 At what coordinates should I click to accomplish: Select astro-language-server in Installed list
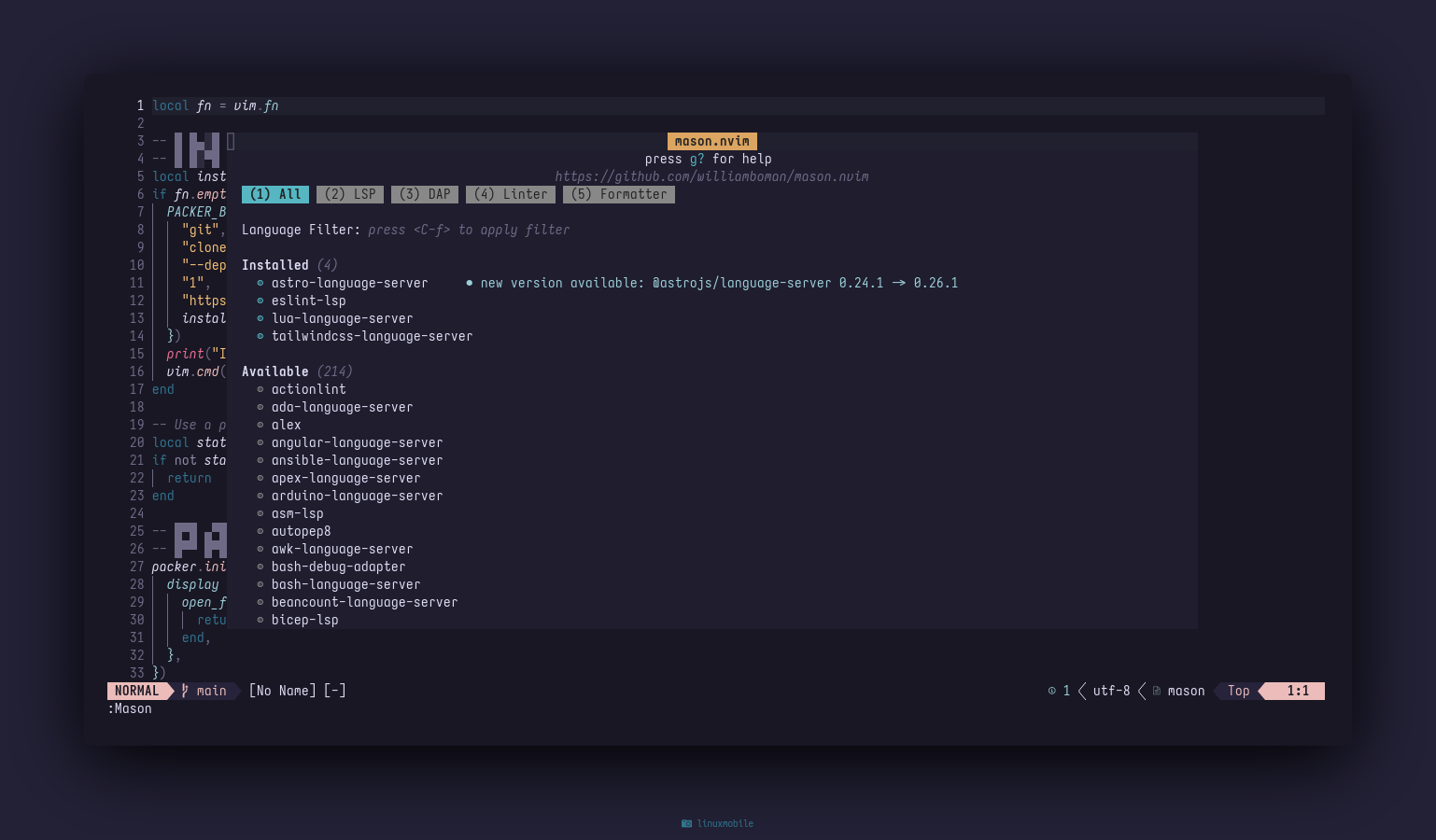coord(349,283)
